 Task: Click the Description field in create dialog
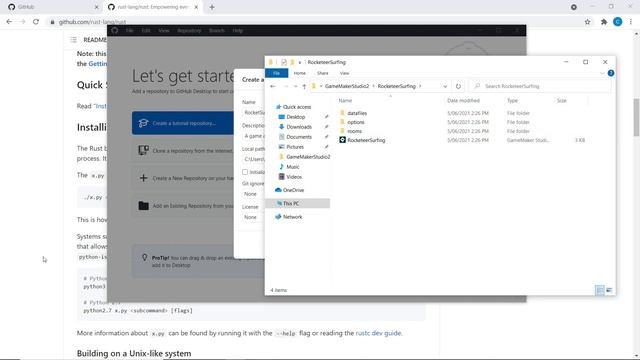click(253, 136)
